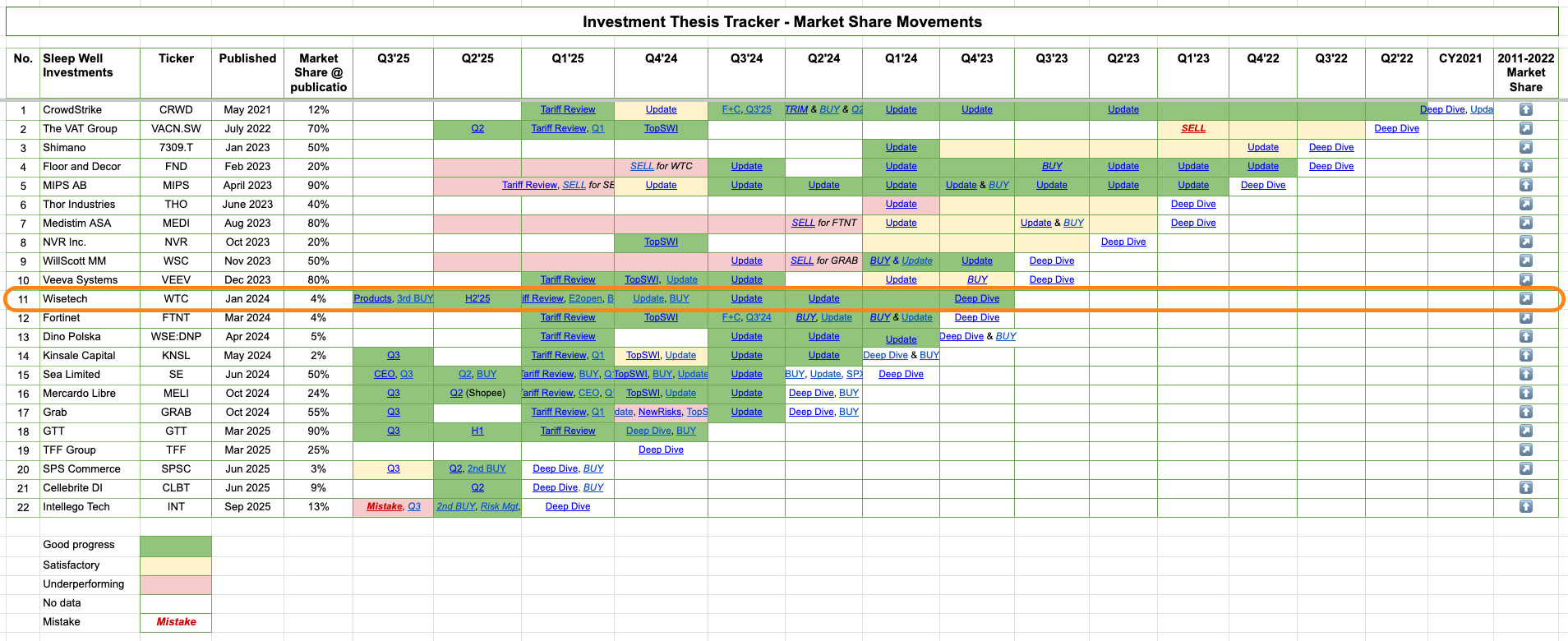Open CrowdStrike Tariff Review link in Q1'25
Viewport: 1568px width, 641px height.
[568, 109]
